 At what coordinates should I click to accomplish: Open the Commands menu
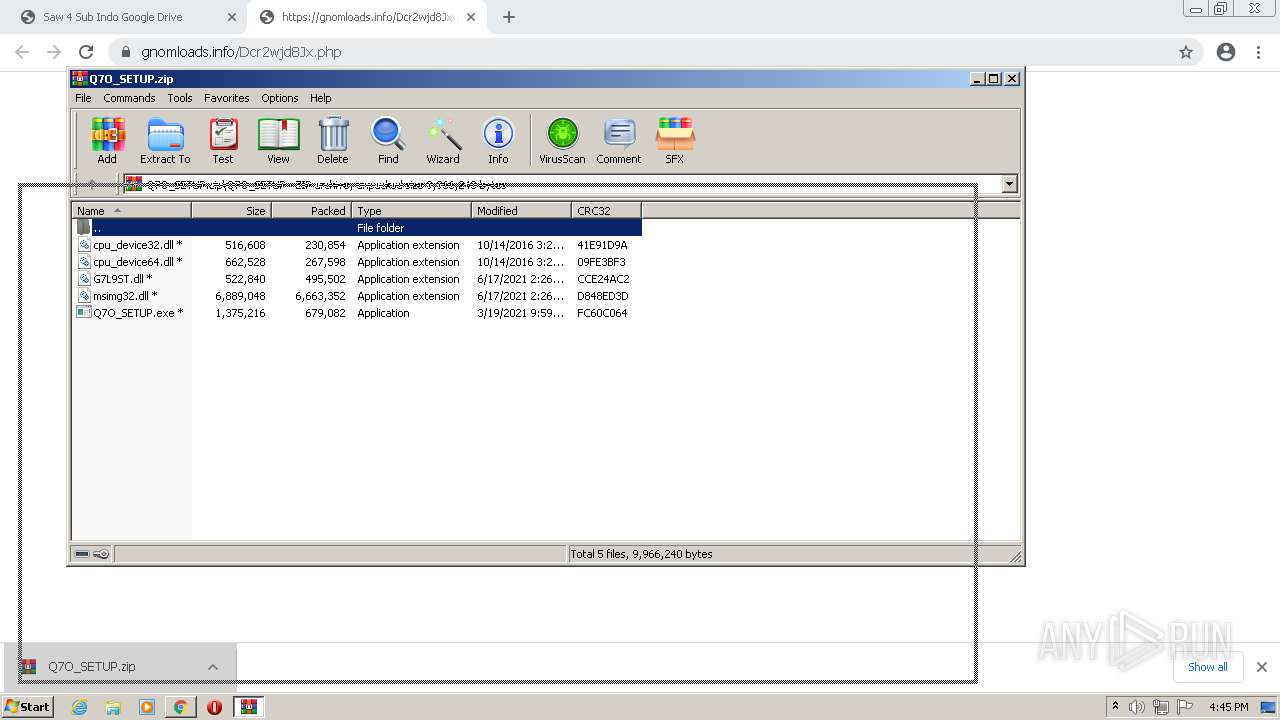tap(129, 98)
